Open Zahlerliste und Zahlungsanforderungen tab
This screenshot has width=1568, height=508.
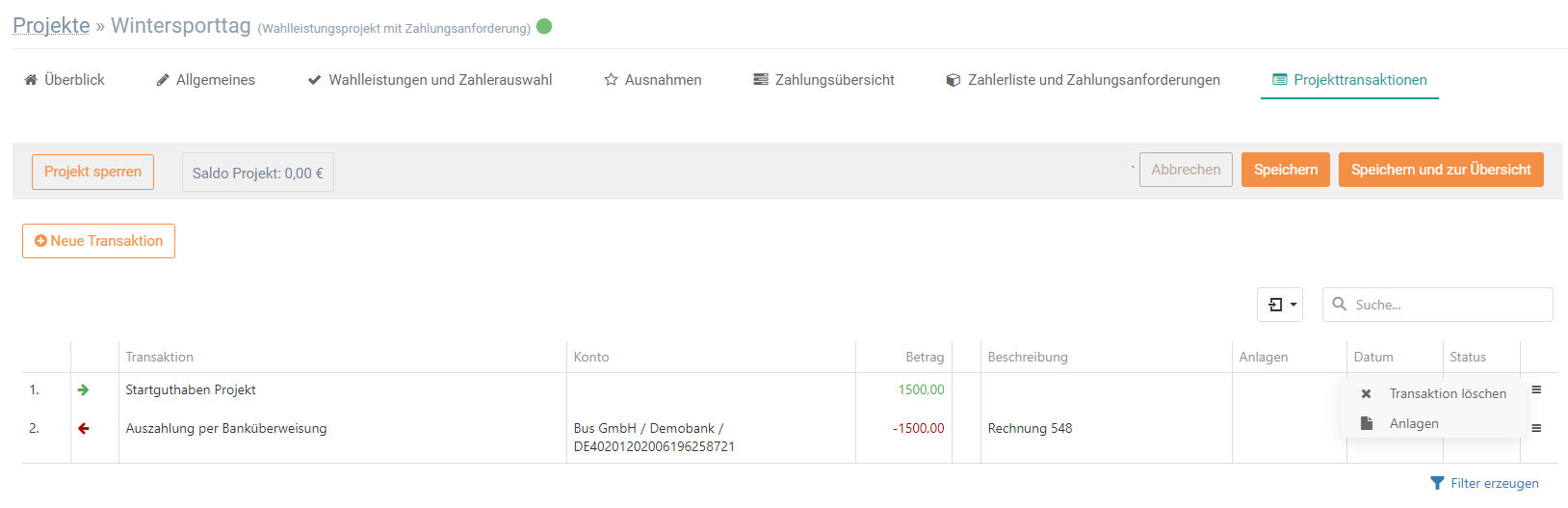click(1083, 80)
